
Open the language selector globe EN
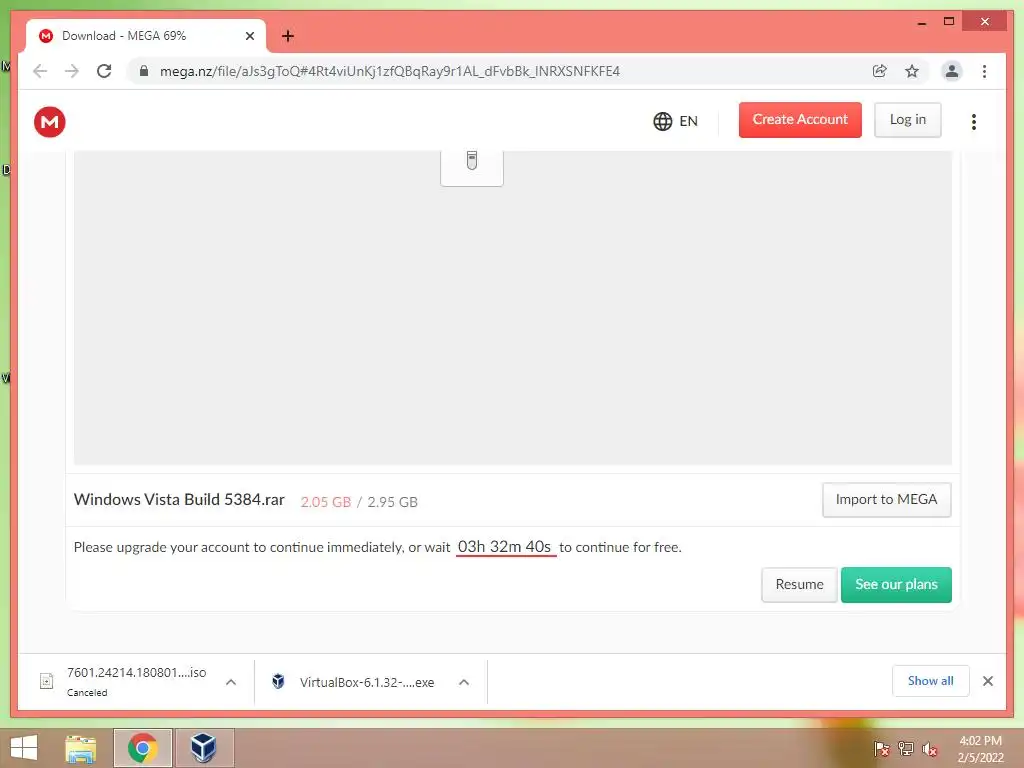tap(675, 121)
